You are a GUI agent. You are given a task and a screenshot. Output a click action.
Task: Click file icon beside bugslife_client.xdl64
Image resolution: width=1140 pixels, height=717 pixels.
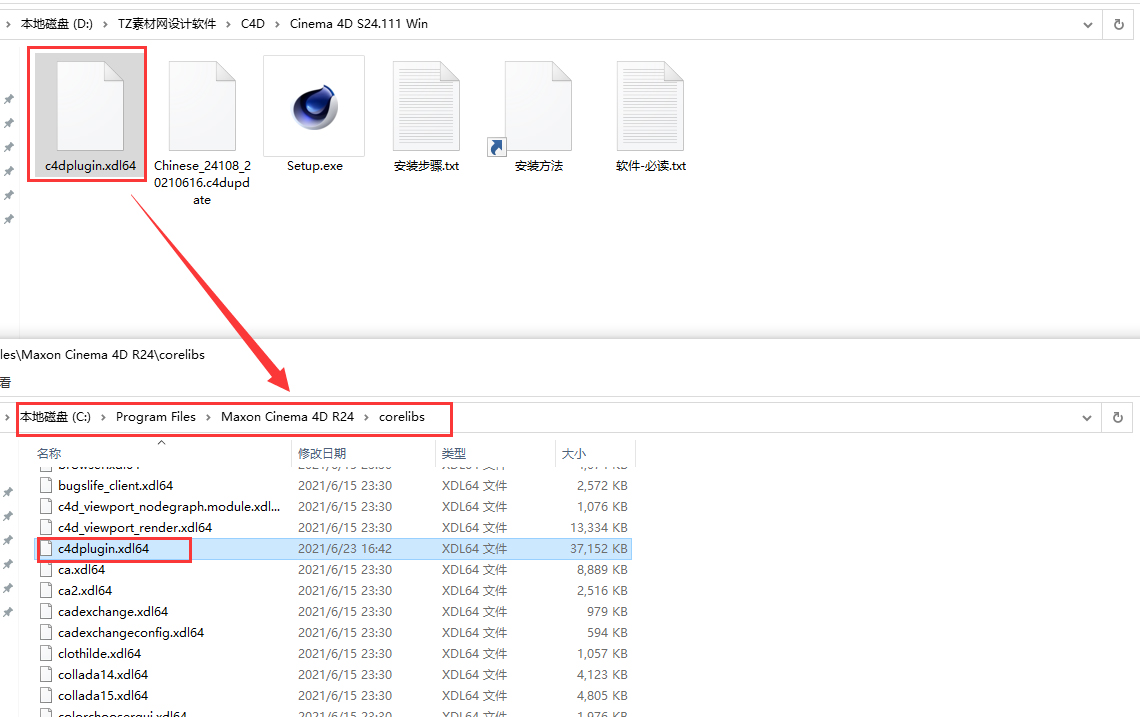pyautogui.click(x=47, y=485)
